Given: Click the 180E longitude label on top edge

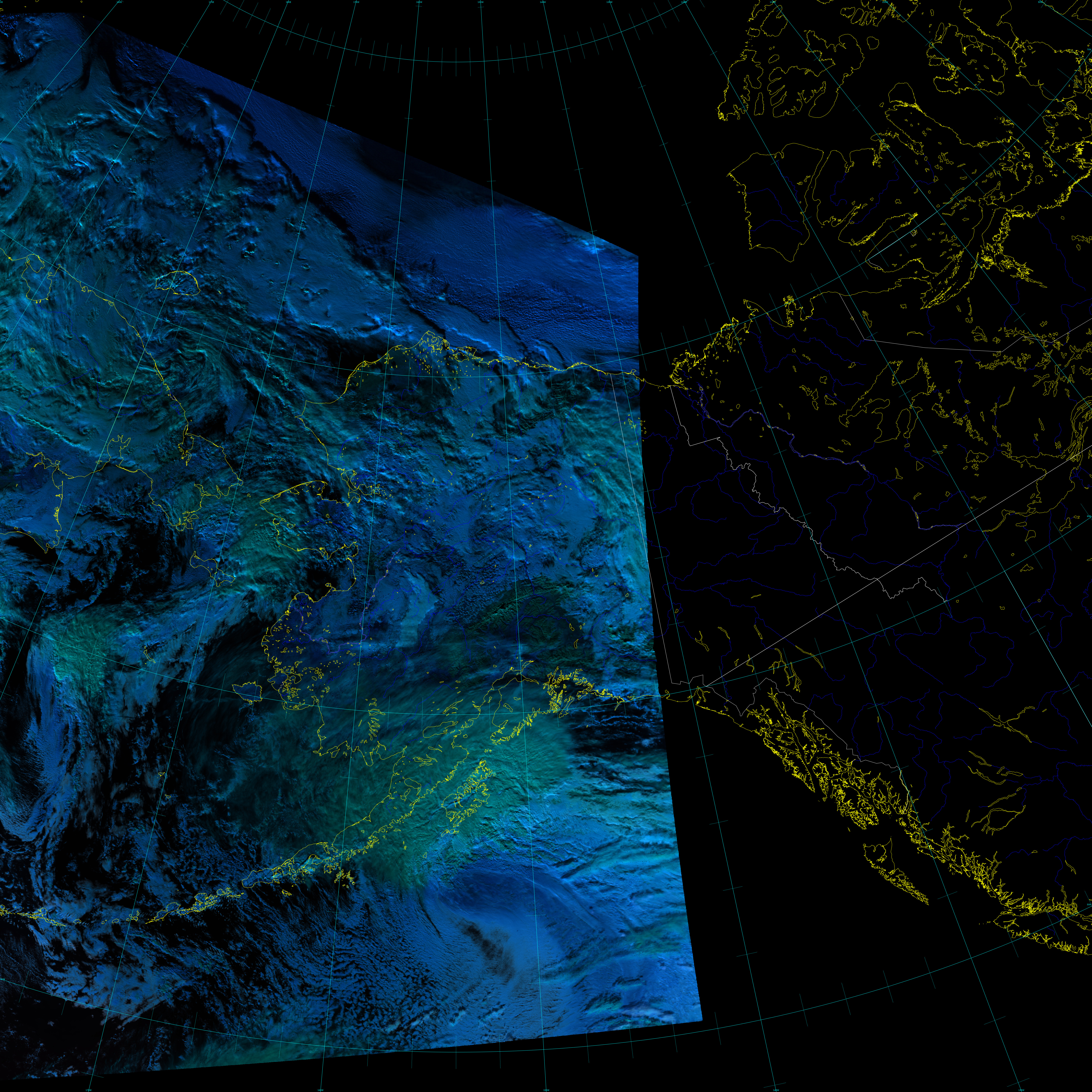Looking at the screenshot, I should pos(288,2).
